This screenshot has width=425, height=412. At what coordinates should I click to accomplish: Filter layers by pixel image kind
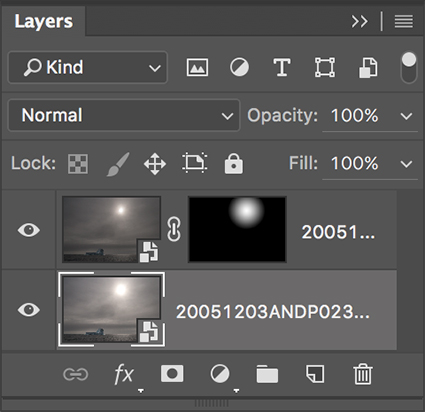197,68
